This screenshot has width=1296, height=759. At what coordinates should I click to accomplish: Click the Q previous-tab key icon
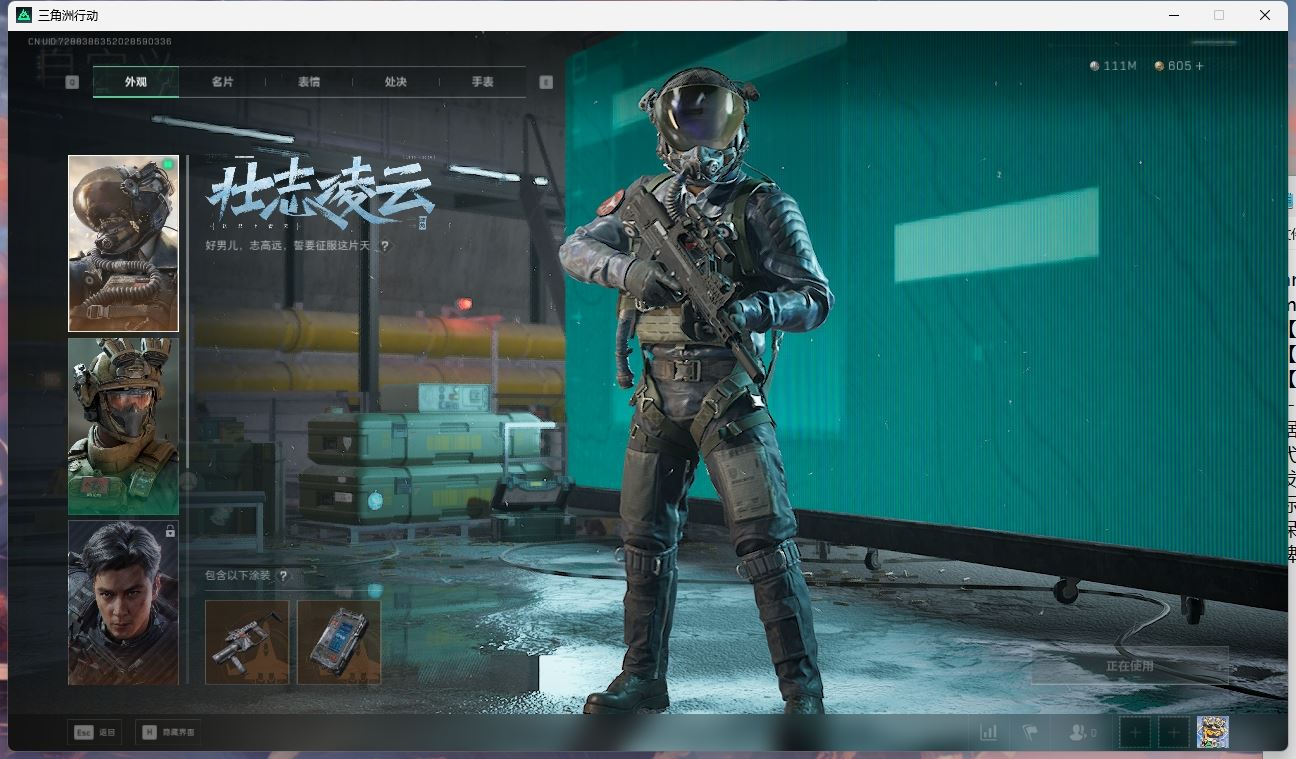pyautogui.click(x=72, y=82)
